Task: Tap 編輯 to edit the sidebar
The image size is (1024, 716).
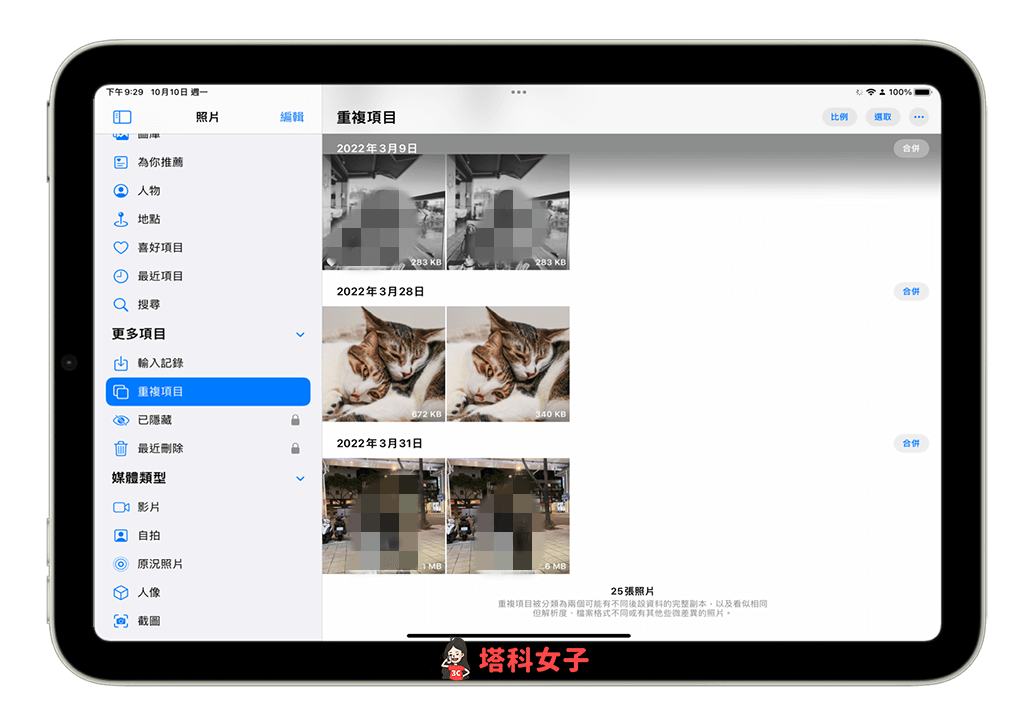Action: [x=291, y=116]
